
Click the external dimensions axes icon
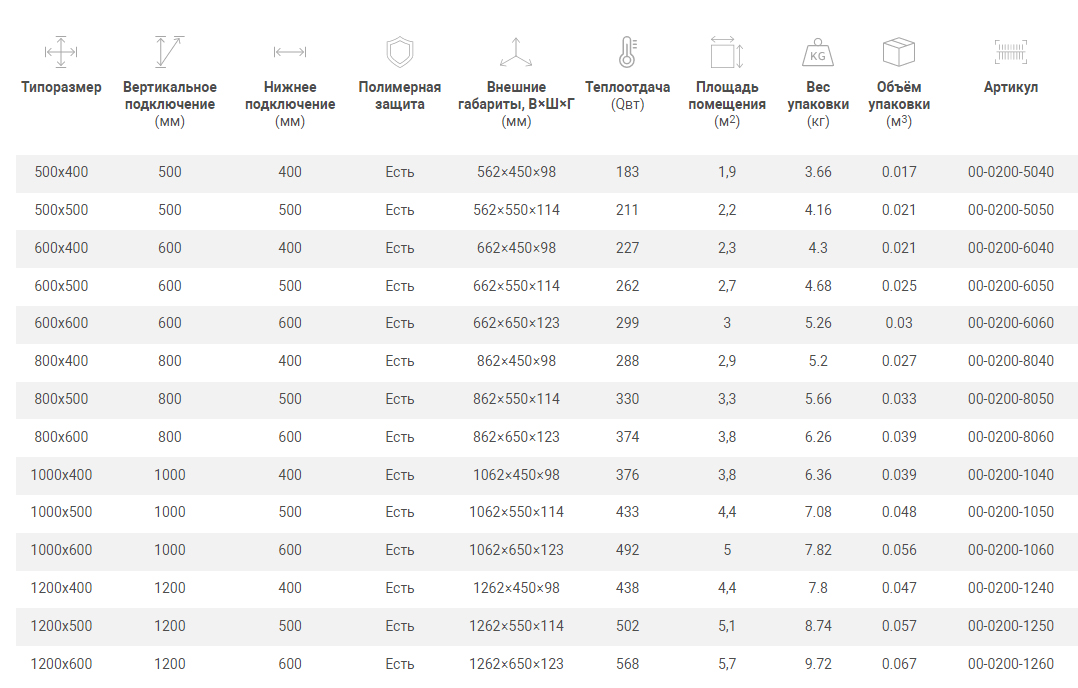click(516, 52)
